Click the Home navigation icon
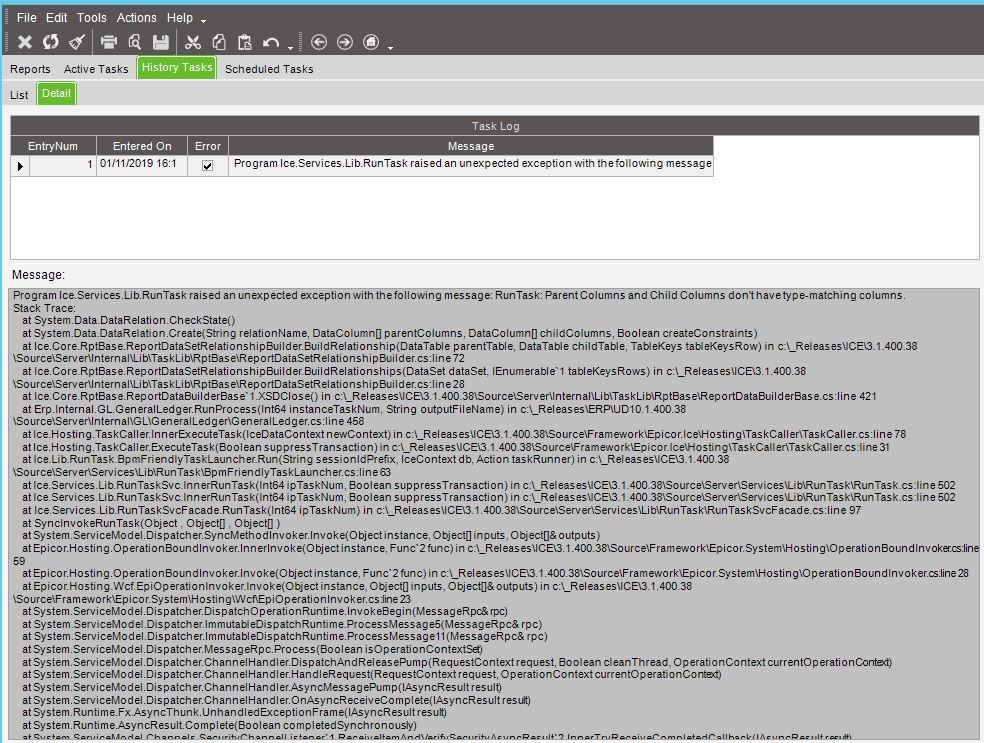The width and height of the screenshot is (984, 743). point(371,42)
